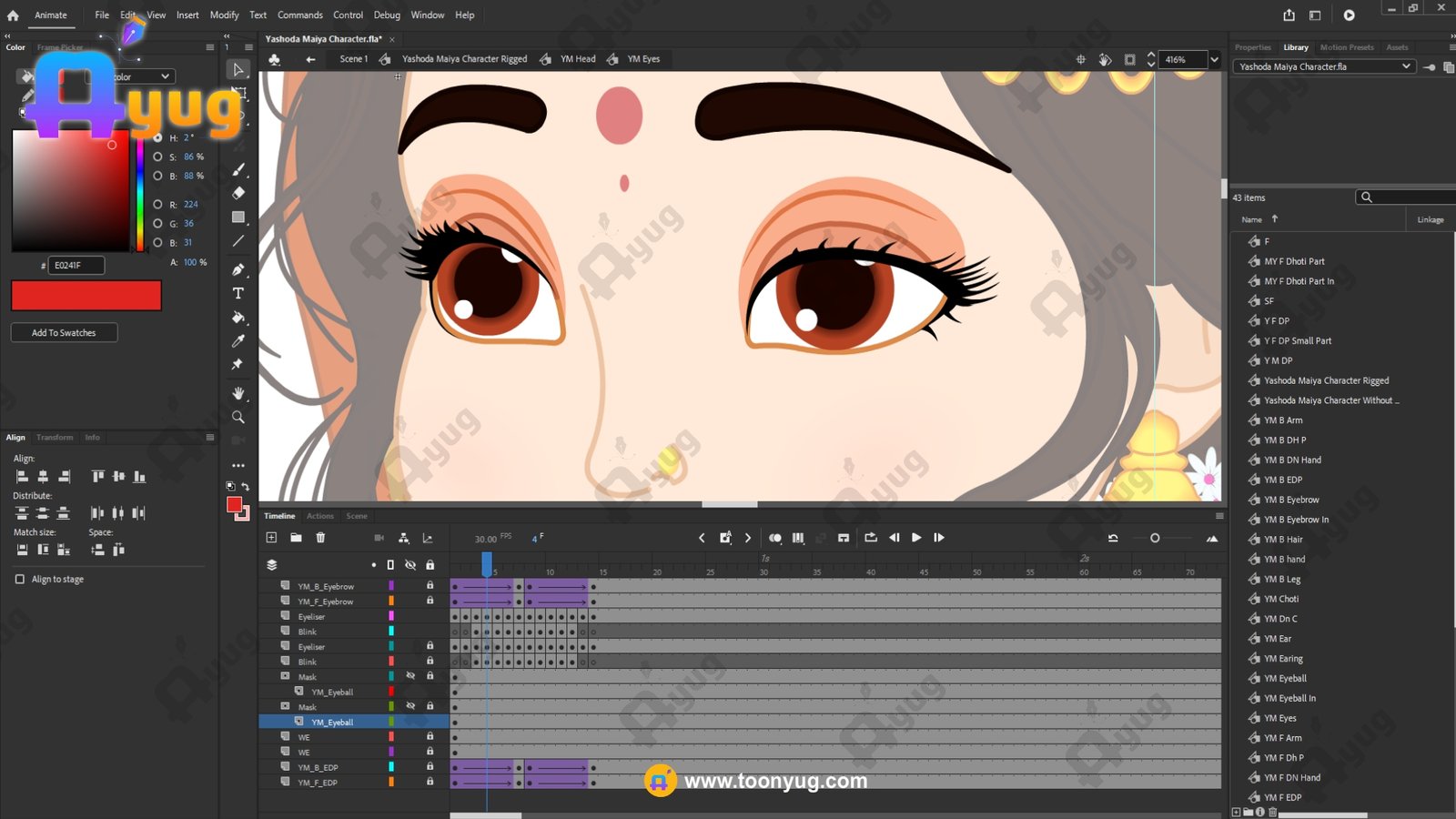
Task: Turn on Onion Skin
Action: [x=775, y=538]
